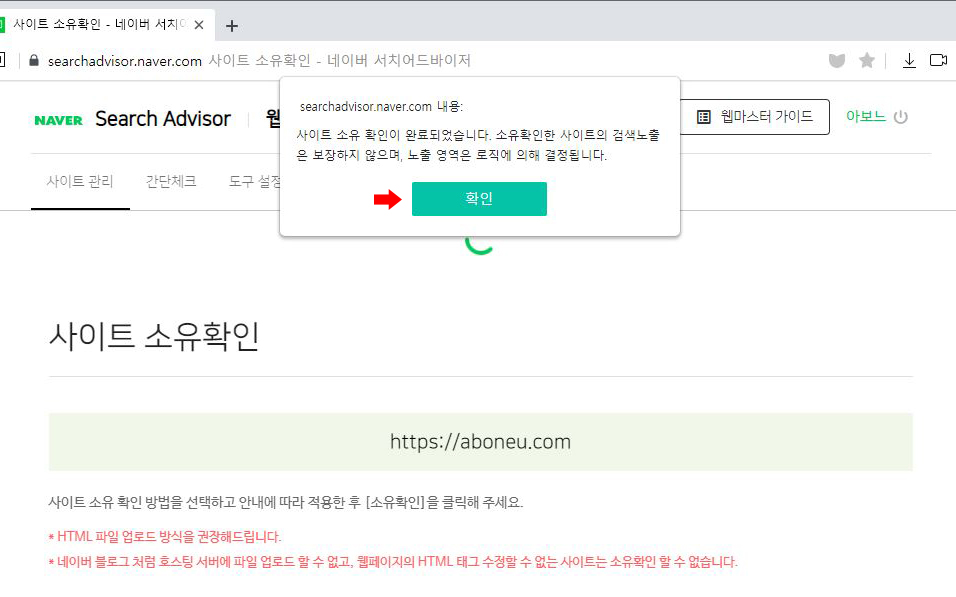956x597 pixels.
Task: Open the Search Advisor home link
Action: (x=163, y=119)
